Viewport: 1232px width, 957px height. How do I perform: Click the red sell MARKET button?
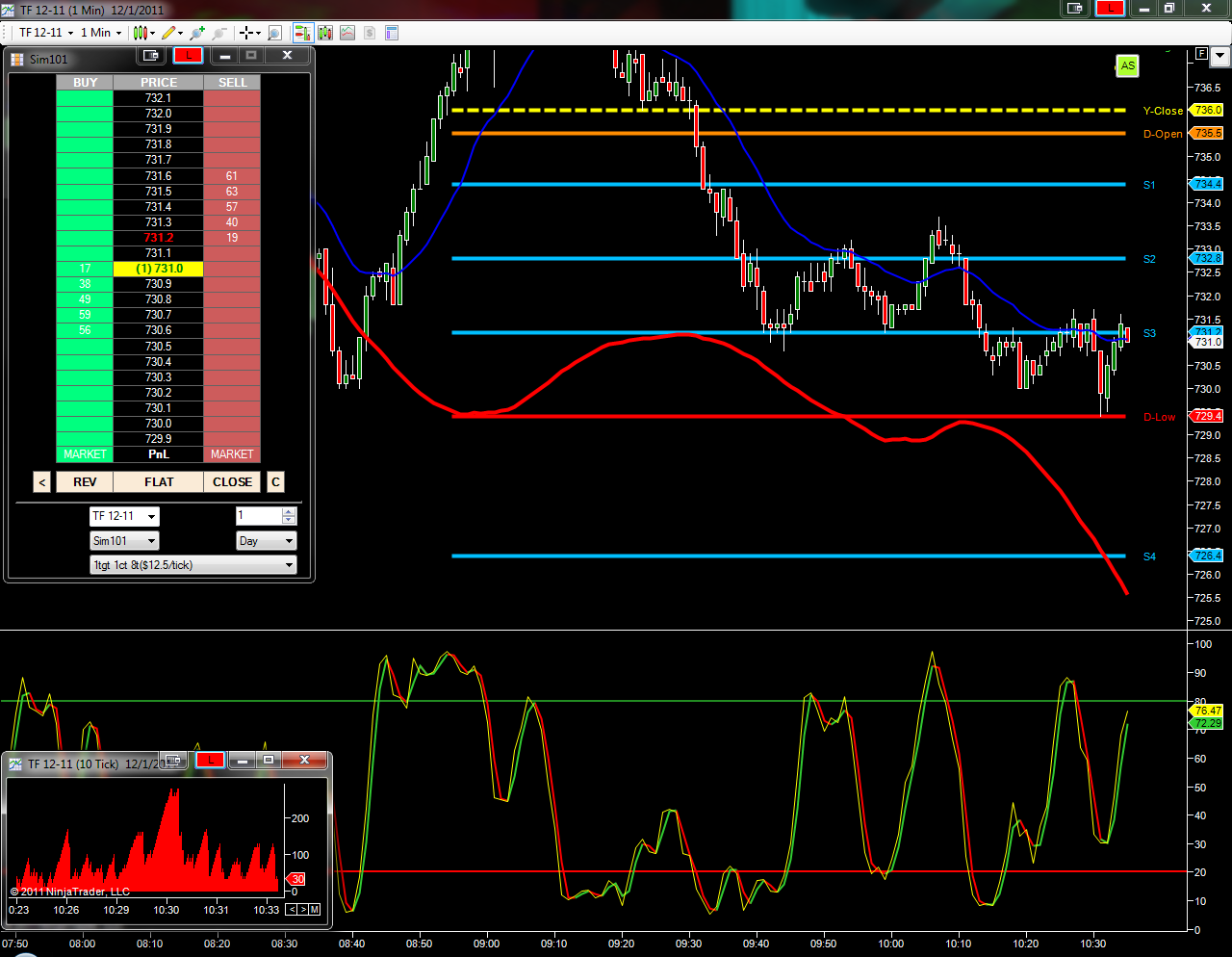(232, 454)
